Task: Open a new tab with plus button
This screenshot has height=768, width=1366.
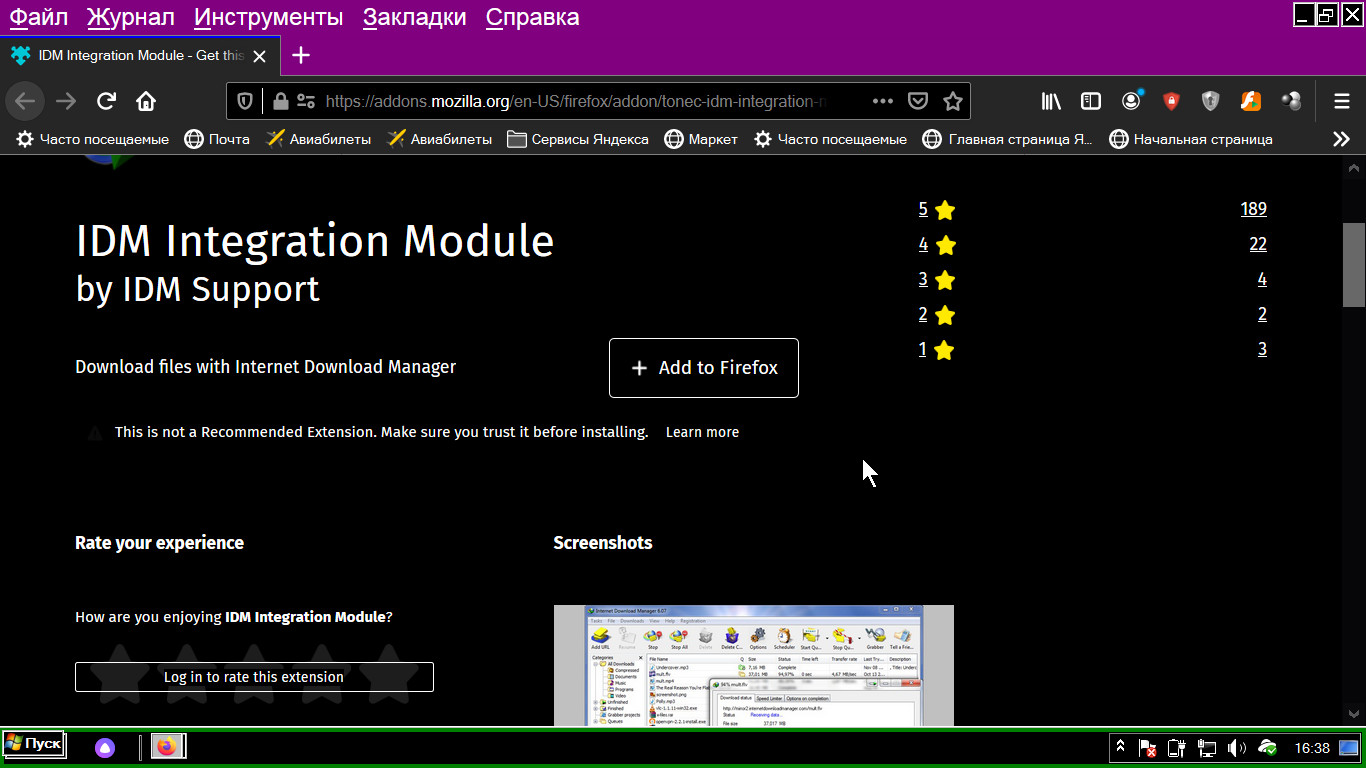Action: (301, 55)
